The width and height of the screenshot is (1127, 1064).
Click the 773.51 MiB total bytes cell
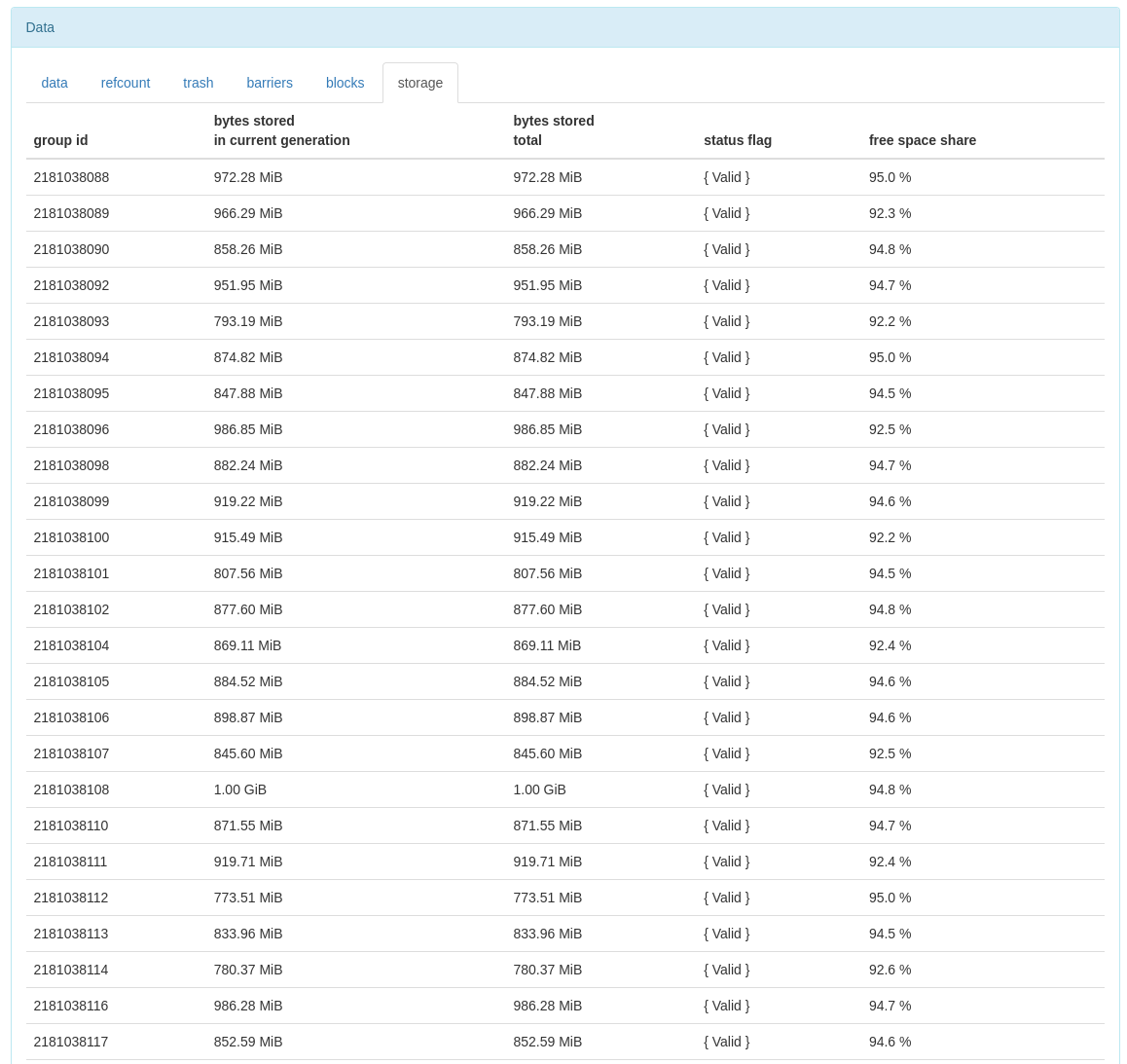[547, 898]
